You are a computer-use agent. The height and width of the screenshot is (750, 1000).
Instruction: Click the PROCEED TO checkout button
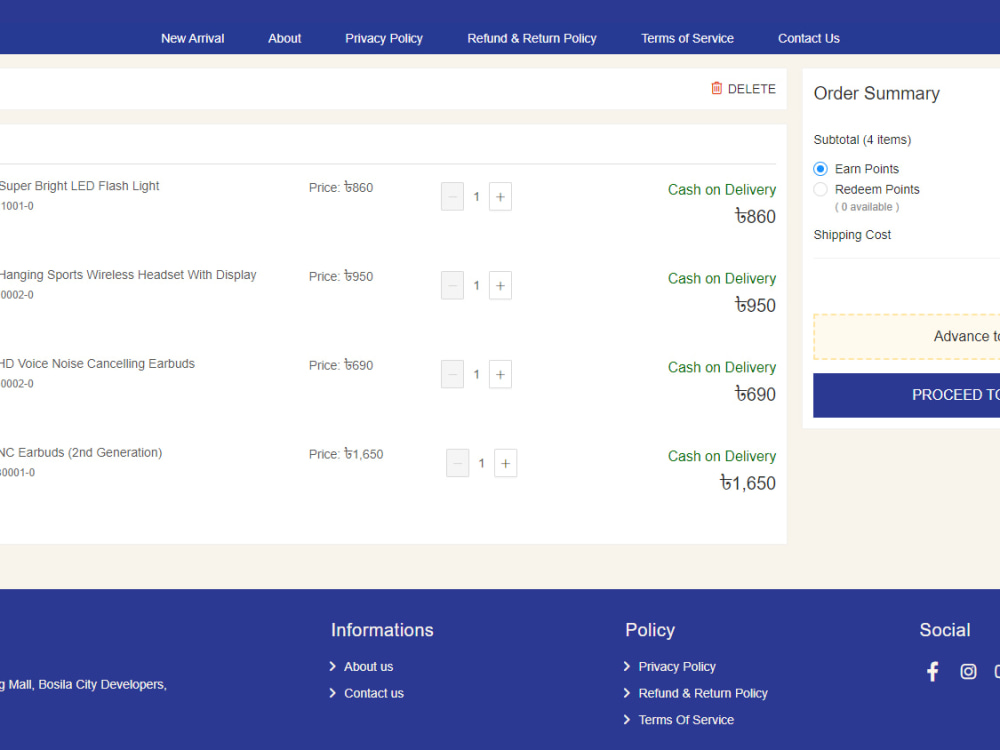coord(950,394)
